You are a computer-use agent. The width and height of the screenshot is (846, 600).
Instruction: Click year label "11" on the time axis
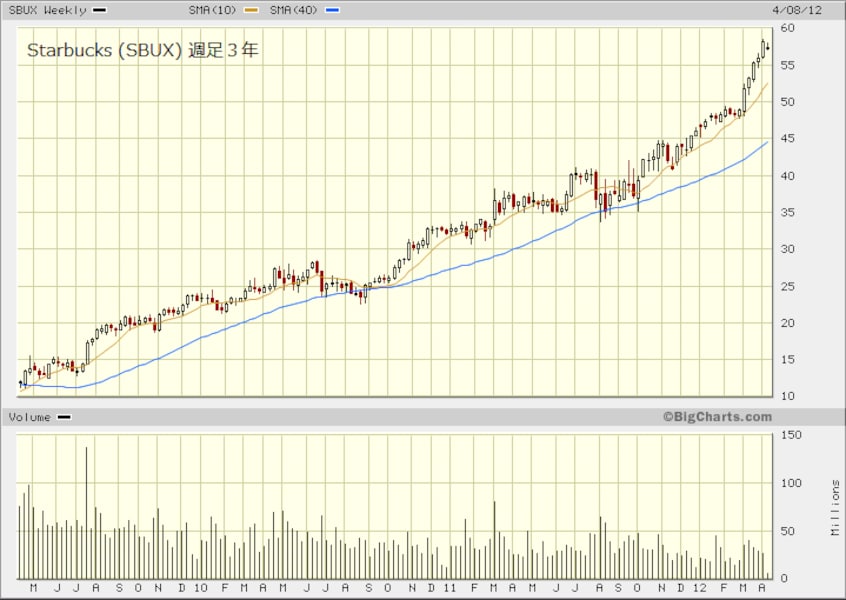(x=450, y=588)
